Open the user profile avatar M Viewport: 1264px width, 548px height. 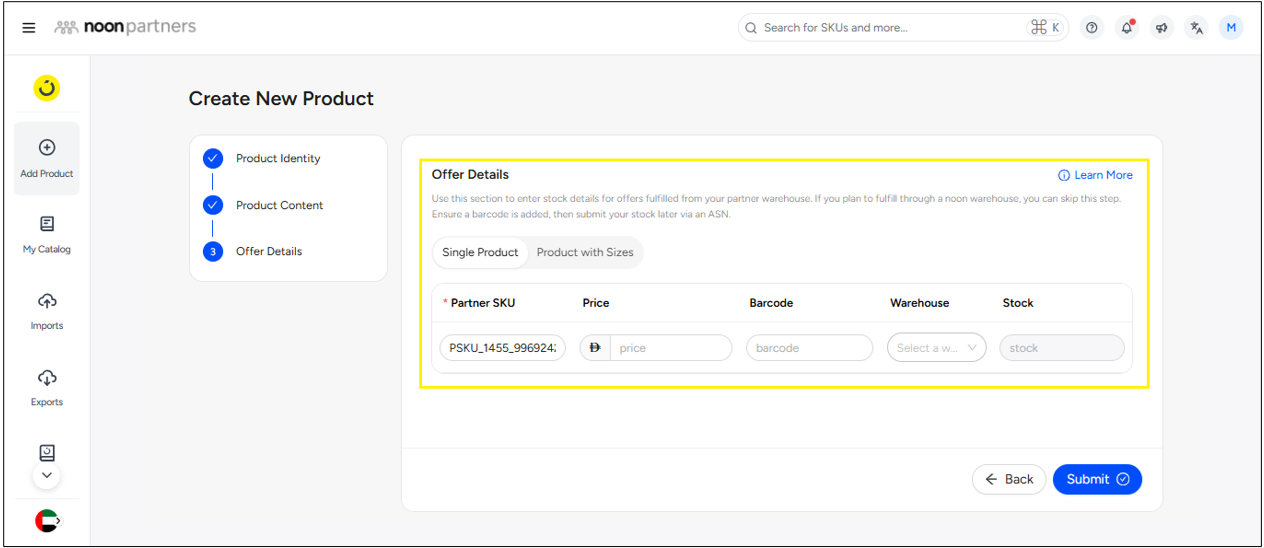1231,28
